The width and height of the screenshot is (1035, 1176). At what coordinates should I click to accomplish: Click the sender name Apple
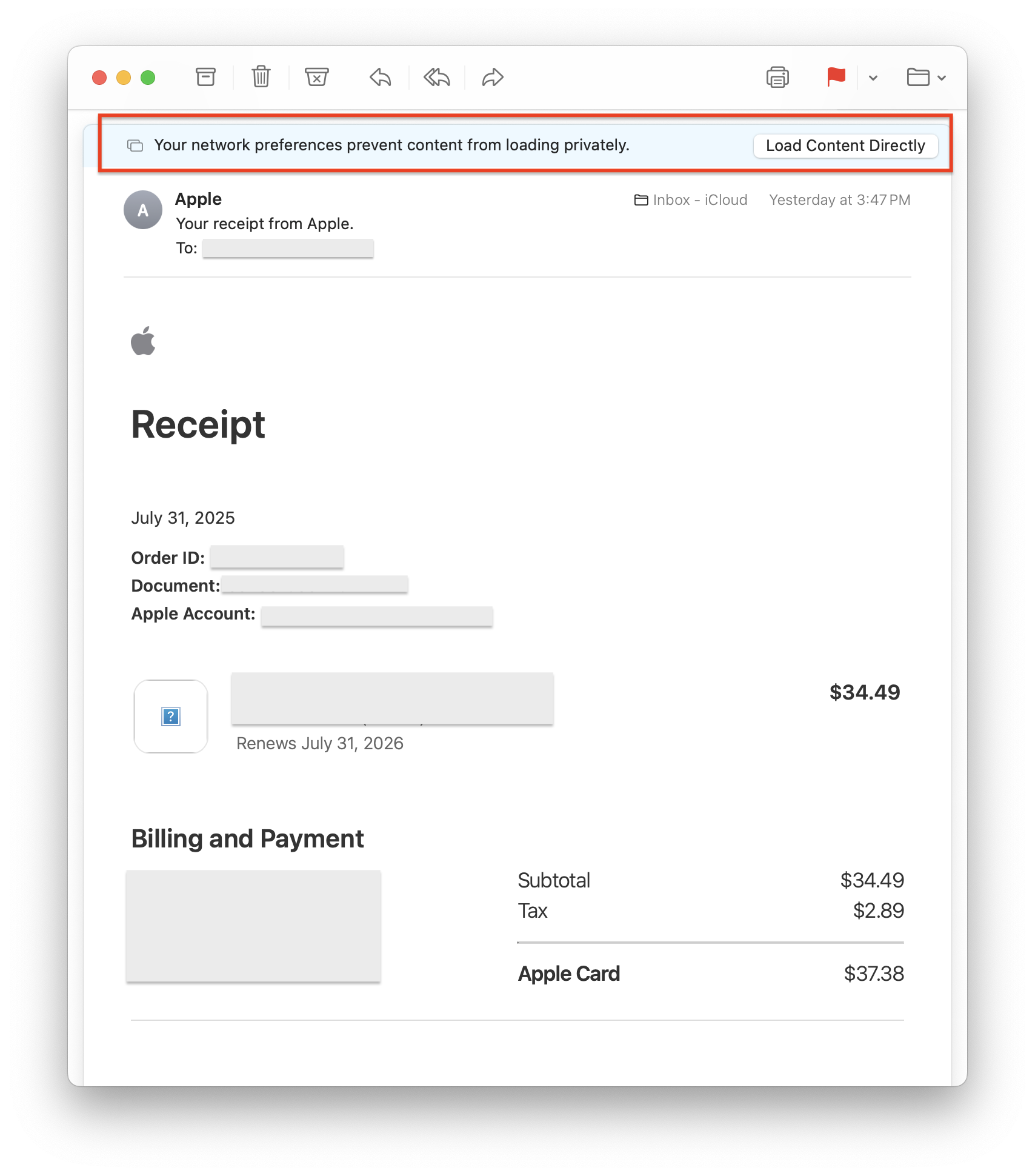(x=198, y=199)
